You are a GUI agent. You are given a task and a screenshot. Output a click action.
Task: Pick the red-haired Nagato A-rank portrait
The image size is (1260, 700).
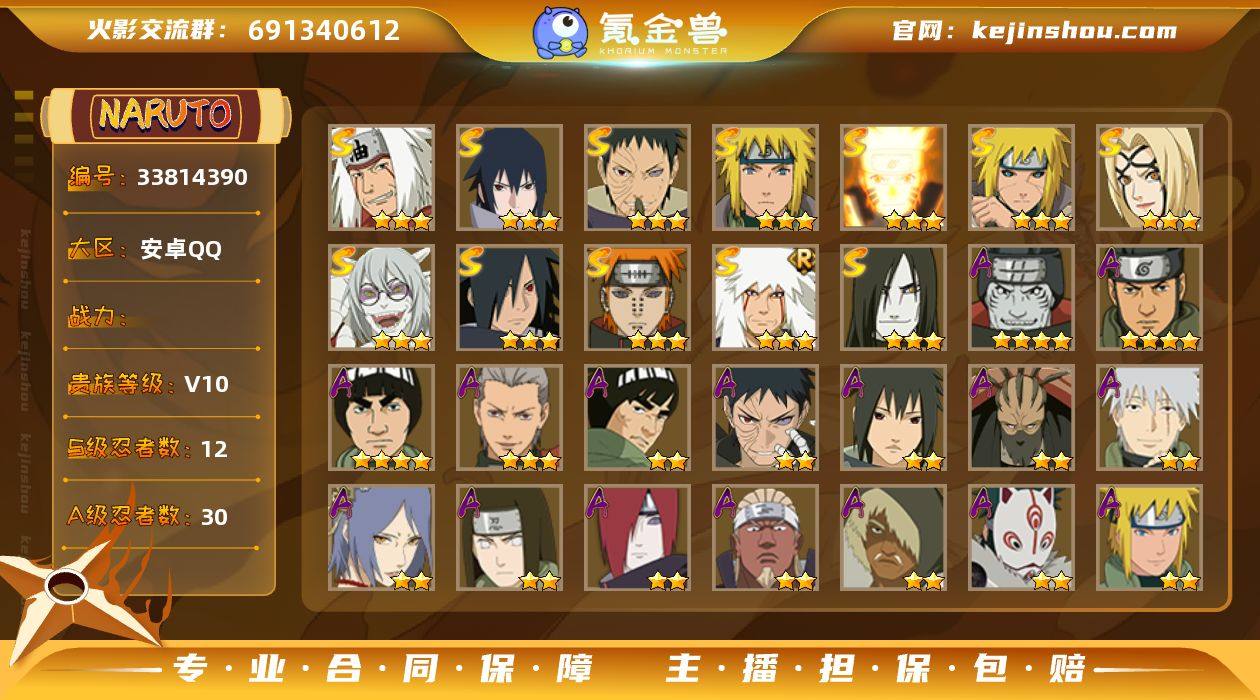click(638, 538)
